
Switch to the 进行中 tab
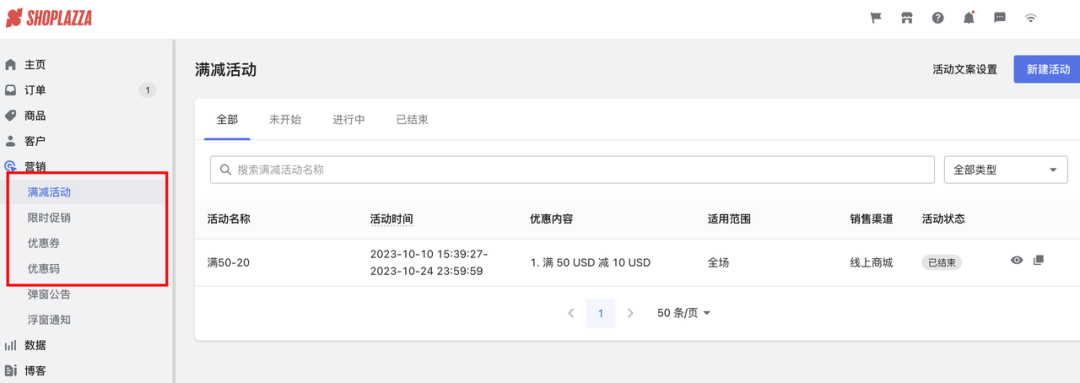point(349,119)
